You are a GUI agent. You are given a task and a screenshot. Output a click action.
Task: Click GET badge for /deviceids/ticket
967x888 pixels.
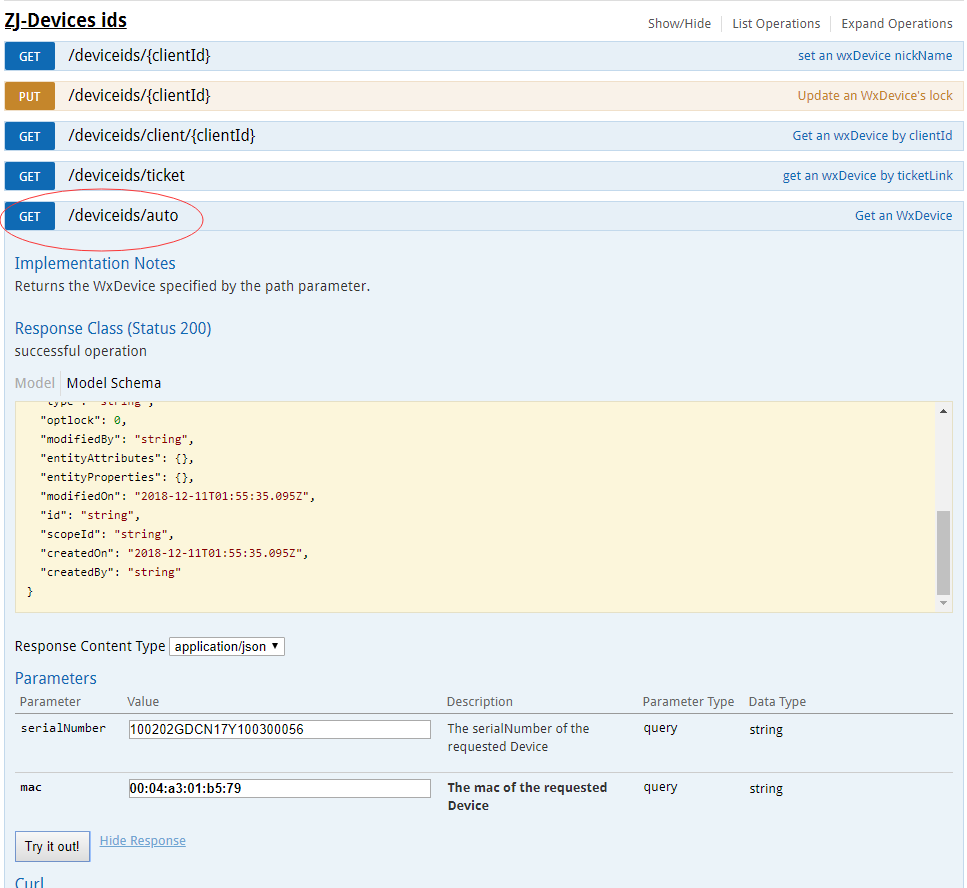(x=30, y=176)
